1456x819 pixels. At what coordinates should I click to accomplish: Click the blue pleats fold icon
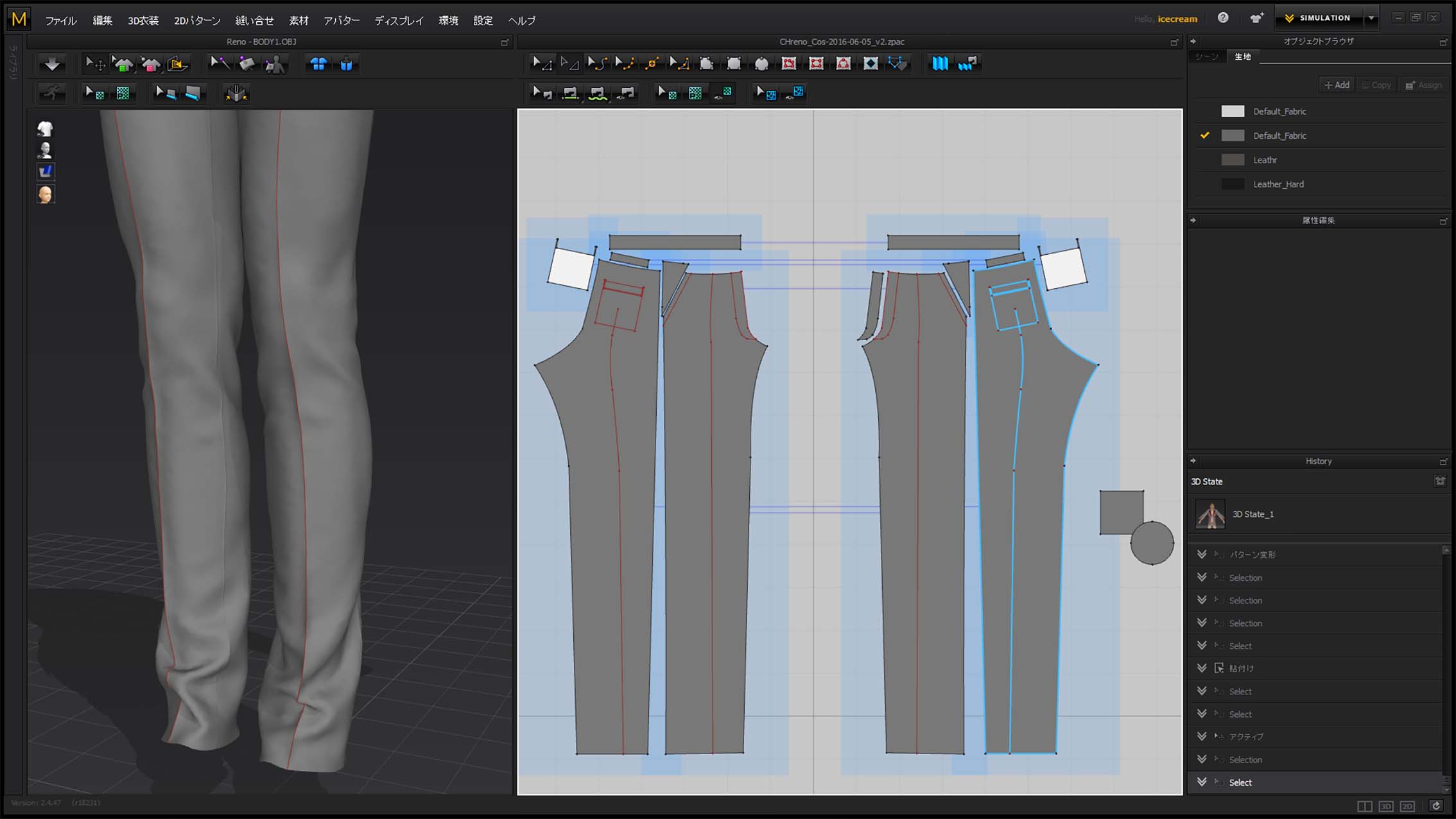[x=940, y=63]
